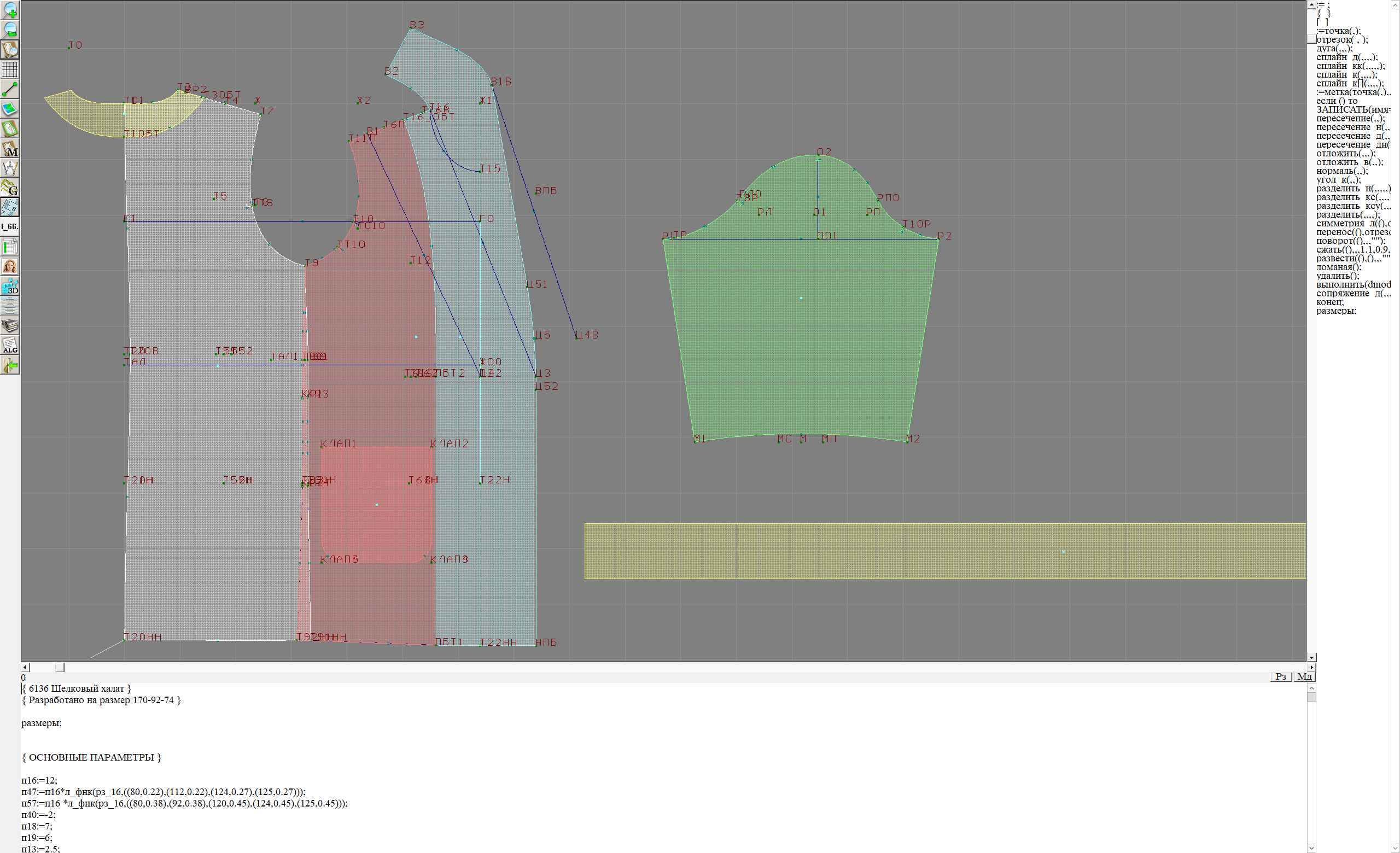Click the ALG algorithm document icon
This screenshot has width=1400, height=853.
[x=10, y=345]
